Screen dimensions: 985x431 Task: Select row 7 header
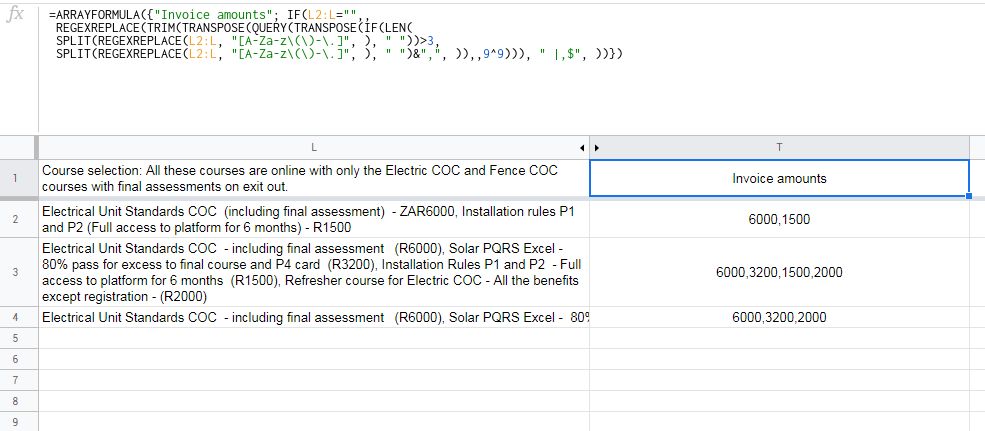click(x=19, y=380)
